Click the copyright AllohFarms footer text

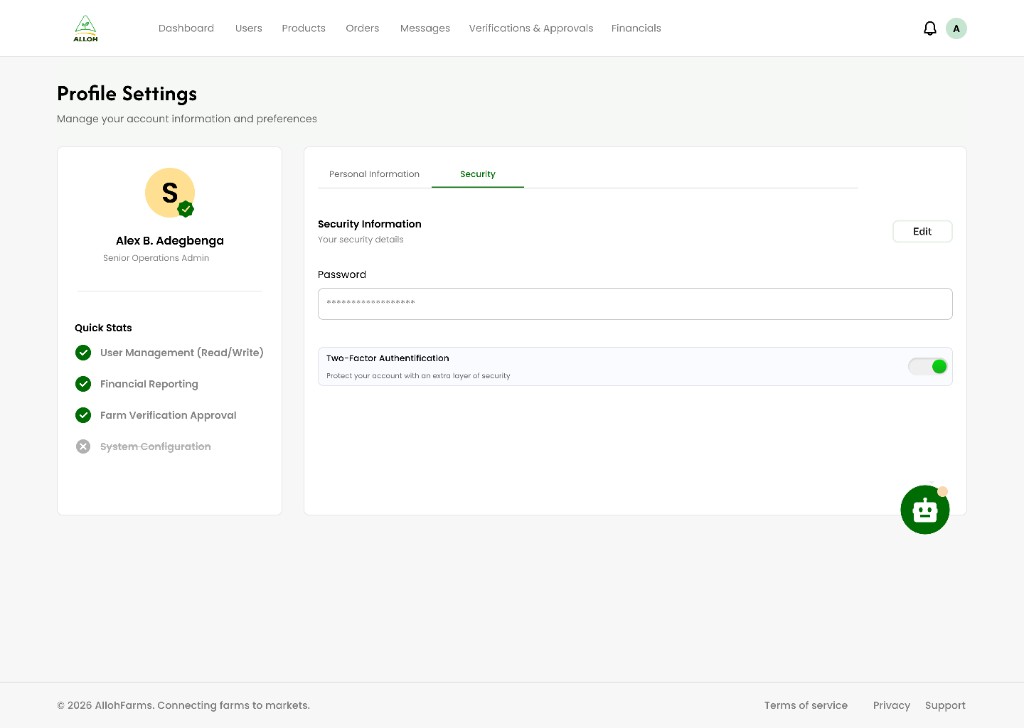click(x=184, y=705)
